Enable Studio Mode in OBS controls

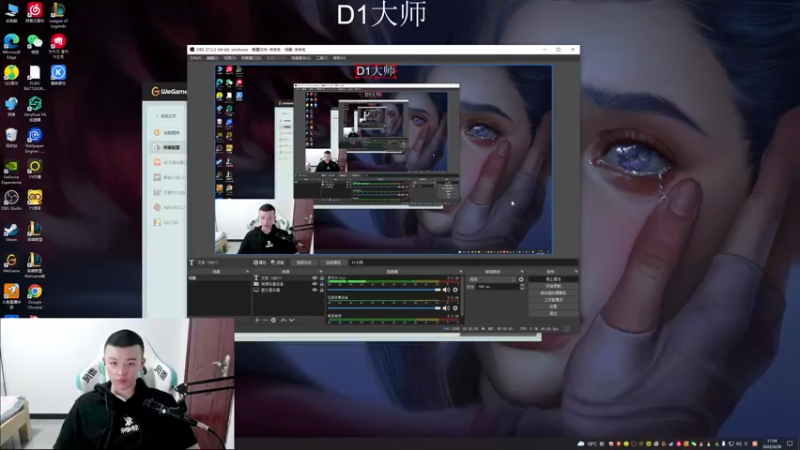pyautogui.click(x=554, y=299)
